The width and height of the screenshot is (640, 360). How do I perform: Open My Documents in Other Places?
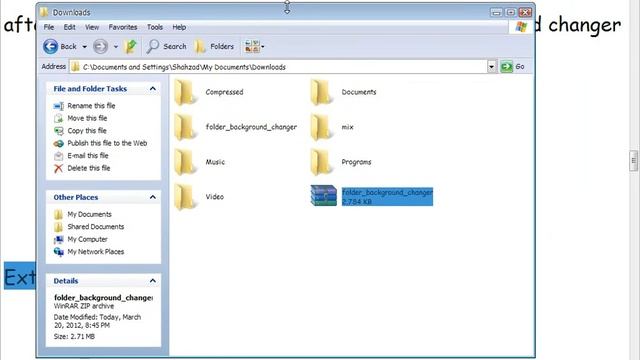click(89, 214)
